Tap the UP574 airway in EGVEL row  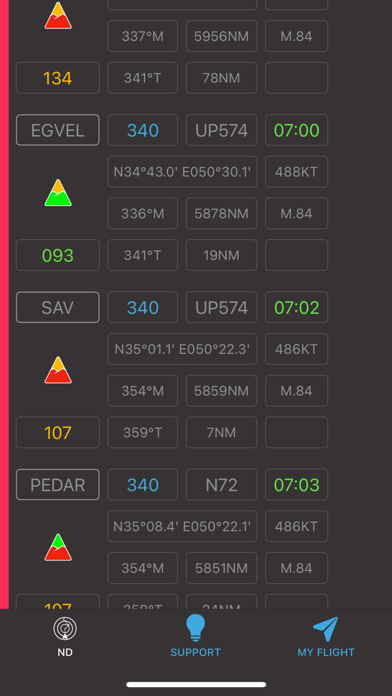pyautogui.click(x=222, y=130)
